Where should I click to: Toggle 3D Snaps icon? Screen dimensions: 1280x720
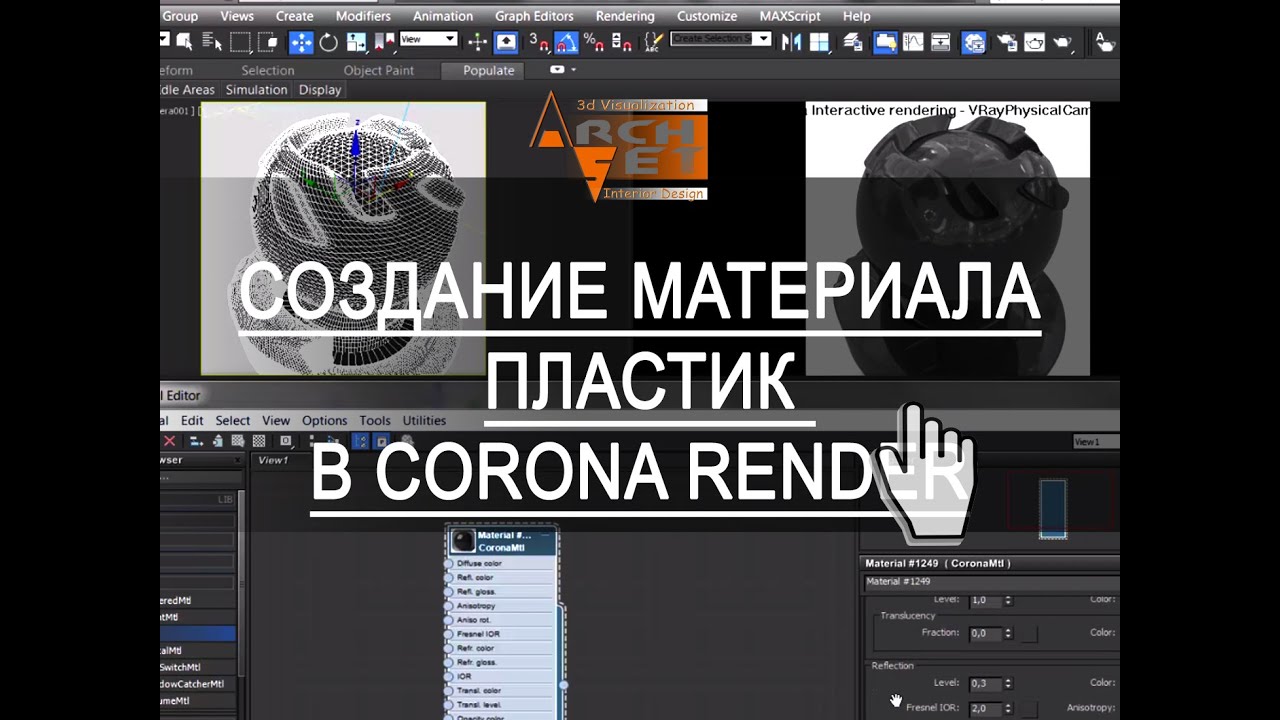point(540,42)
